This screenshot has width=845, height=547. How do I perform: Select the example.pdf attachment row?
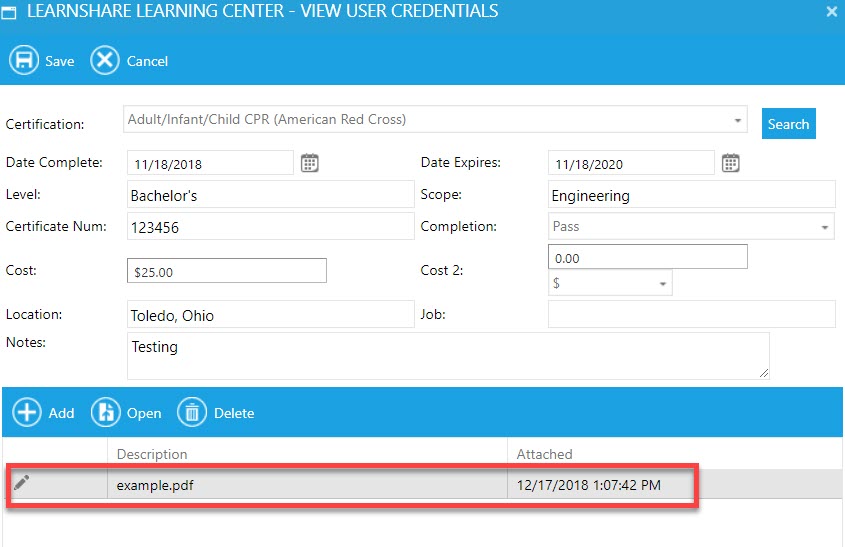coord(300,485)
